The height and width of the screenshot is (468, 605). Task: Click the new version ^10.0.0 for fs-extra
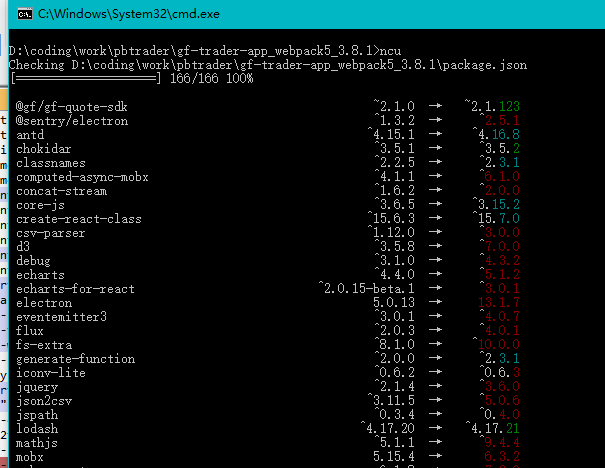click(496, 344)
